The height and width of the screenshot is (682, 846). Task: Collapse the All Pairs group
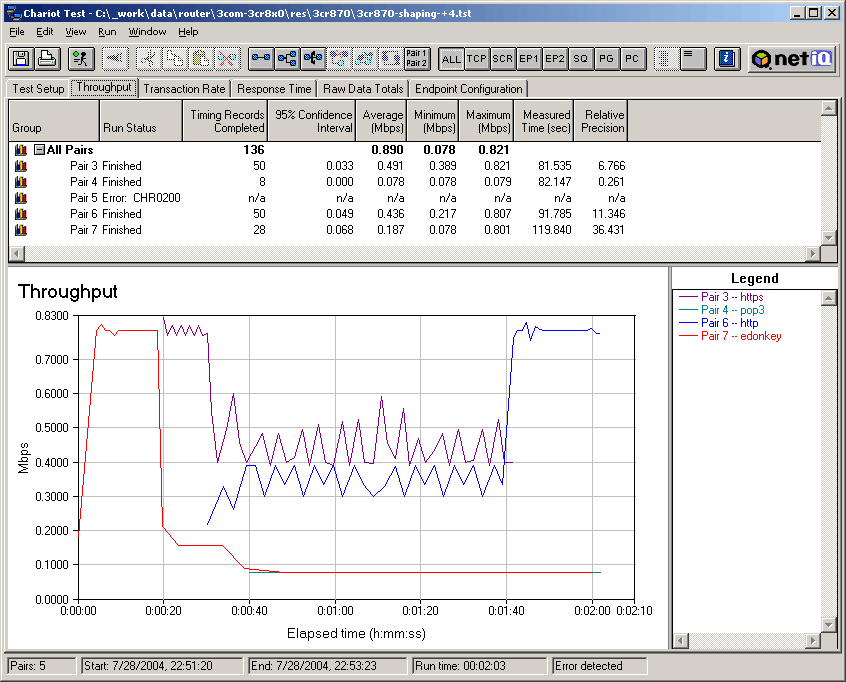coord(39,150)
